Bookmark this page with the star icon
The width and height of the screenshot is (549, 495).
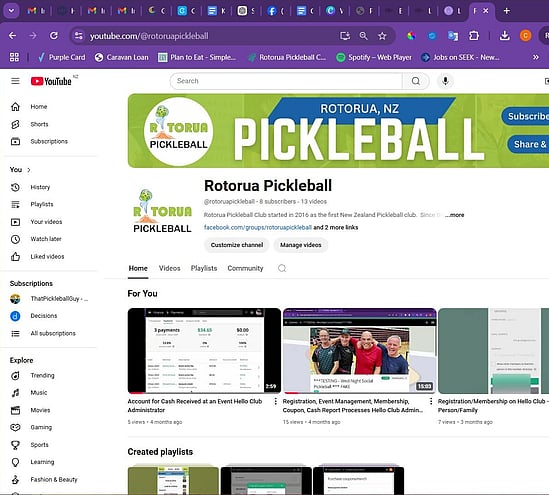pos(382,36)
